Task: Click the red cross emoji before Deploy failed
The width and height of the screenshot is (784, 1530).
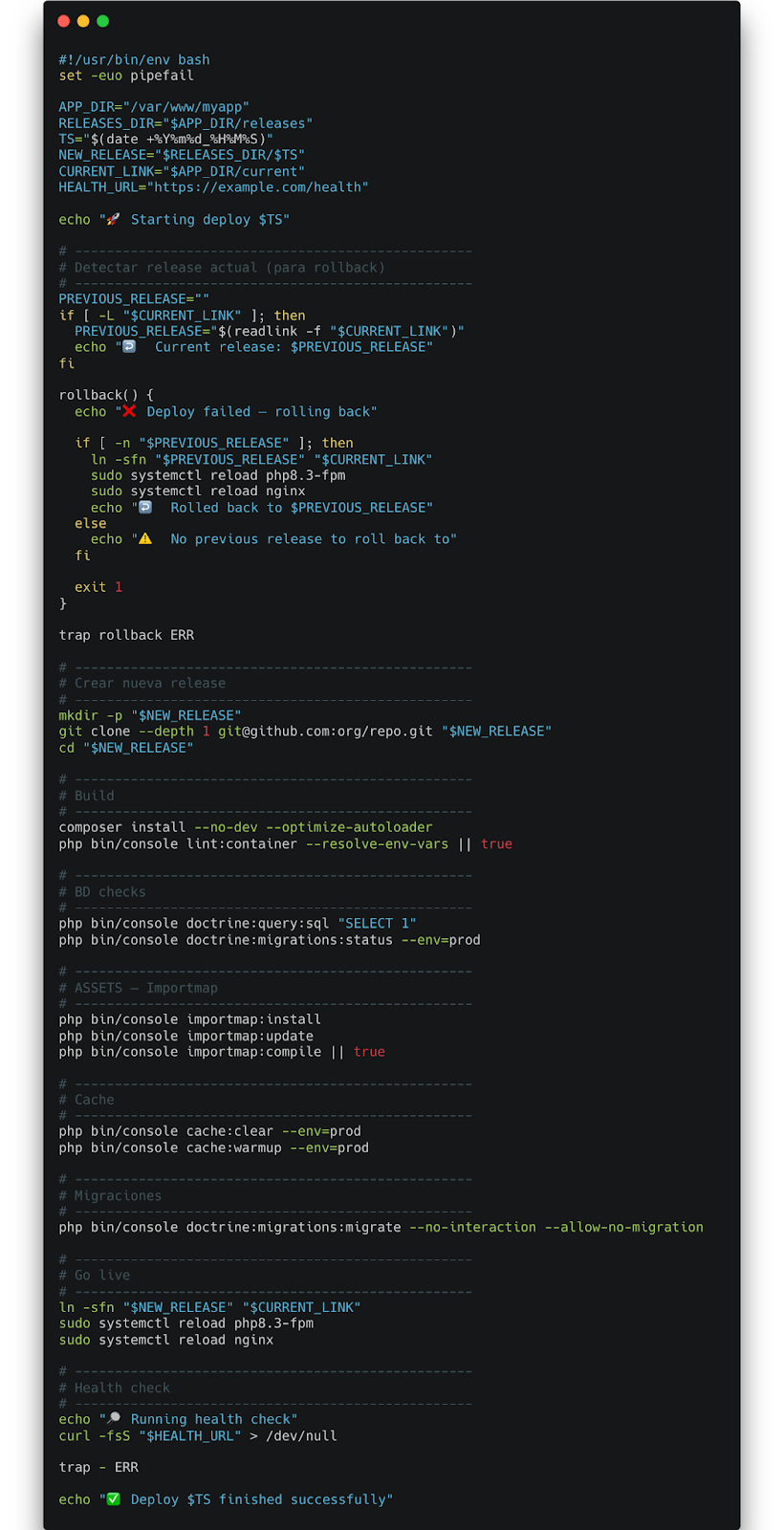Action: point(129,411)
